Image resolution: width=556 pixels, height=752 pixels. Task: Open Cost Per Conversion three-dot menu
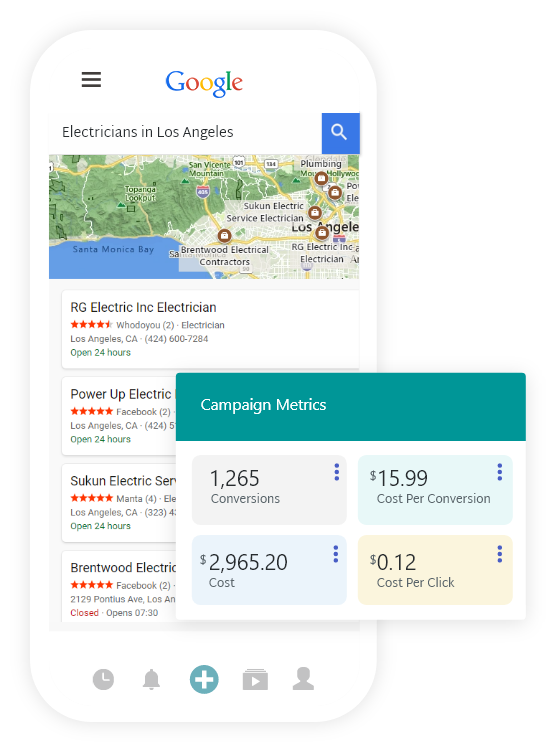point(499,472)
